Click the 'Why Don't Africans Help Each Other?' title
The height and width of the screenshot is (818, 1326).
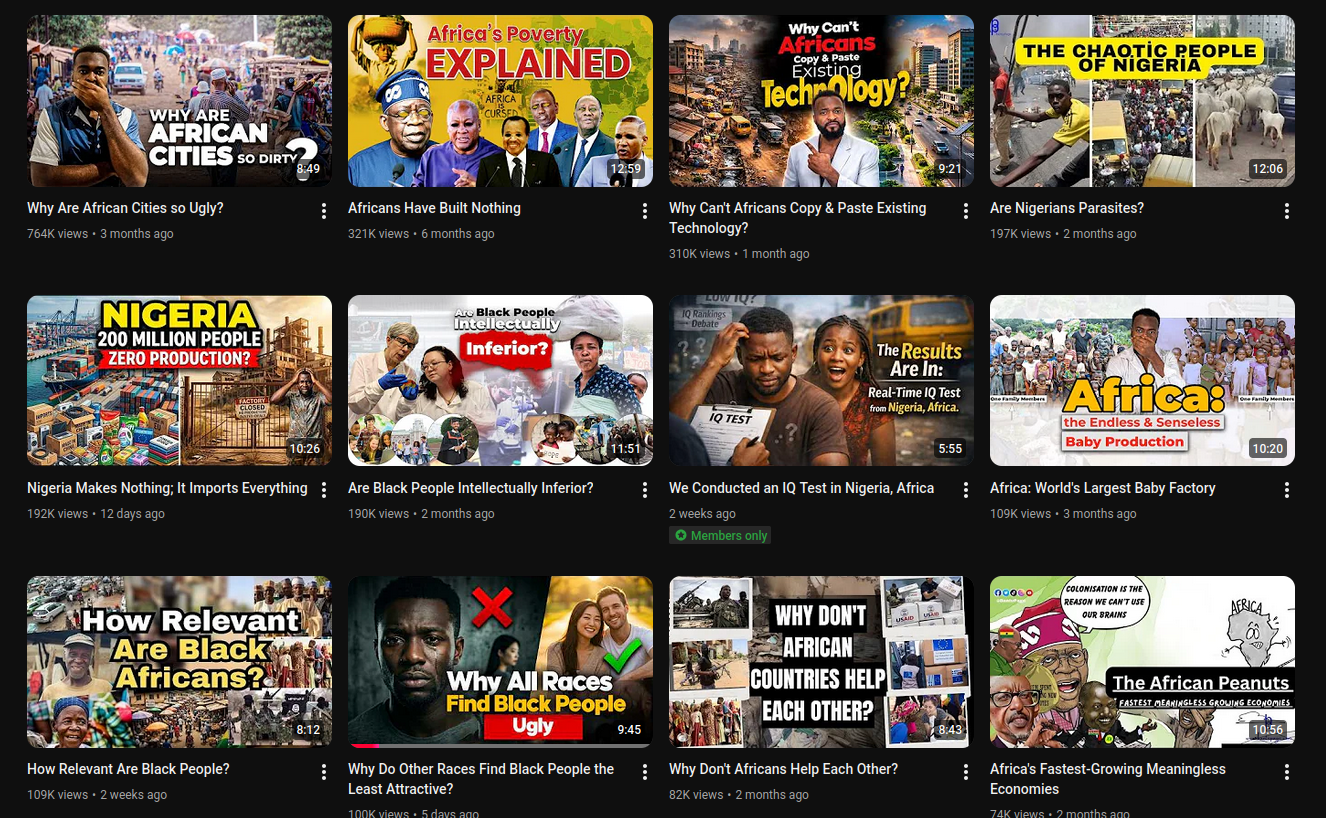(783, 769)
